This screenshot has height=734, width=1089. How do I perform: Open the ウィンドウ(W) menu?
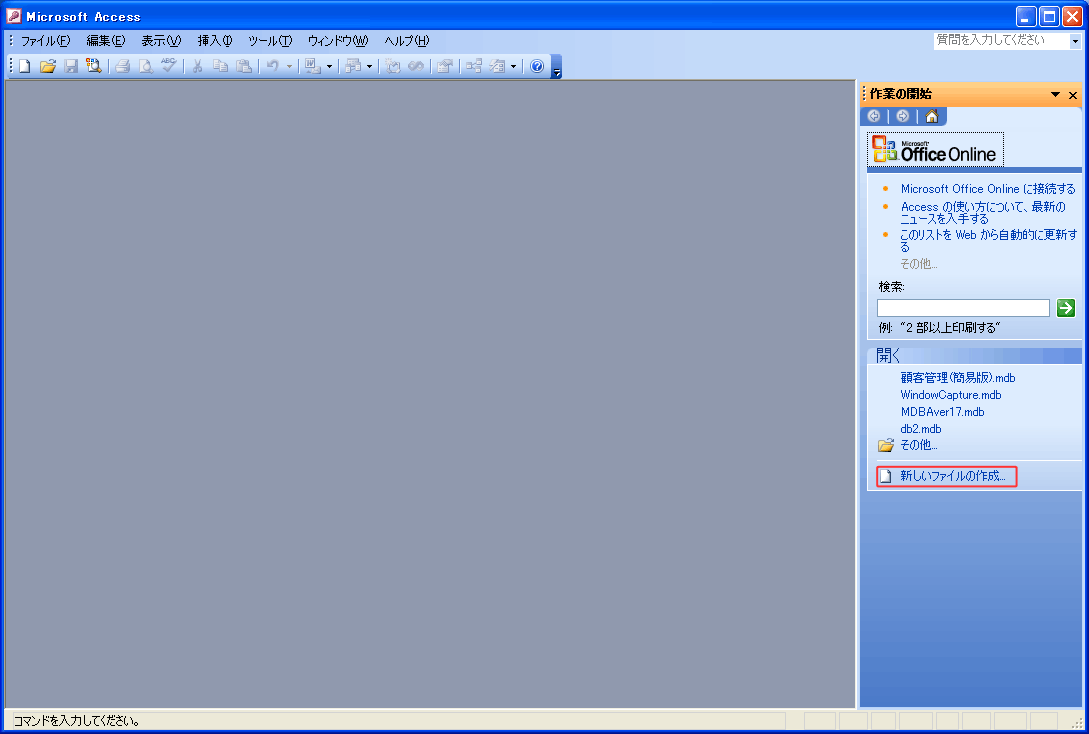click(x=338, y=41)
